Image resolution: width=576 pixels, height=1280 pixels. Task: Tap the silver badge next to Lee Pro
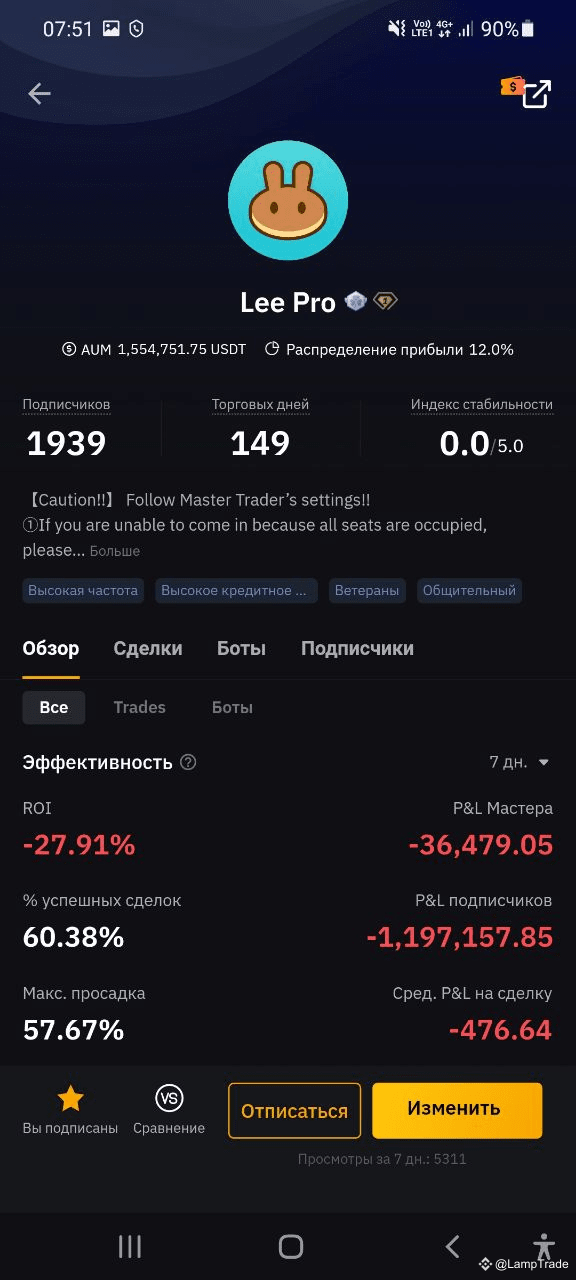[x=356, y=301]
